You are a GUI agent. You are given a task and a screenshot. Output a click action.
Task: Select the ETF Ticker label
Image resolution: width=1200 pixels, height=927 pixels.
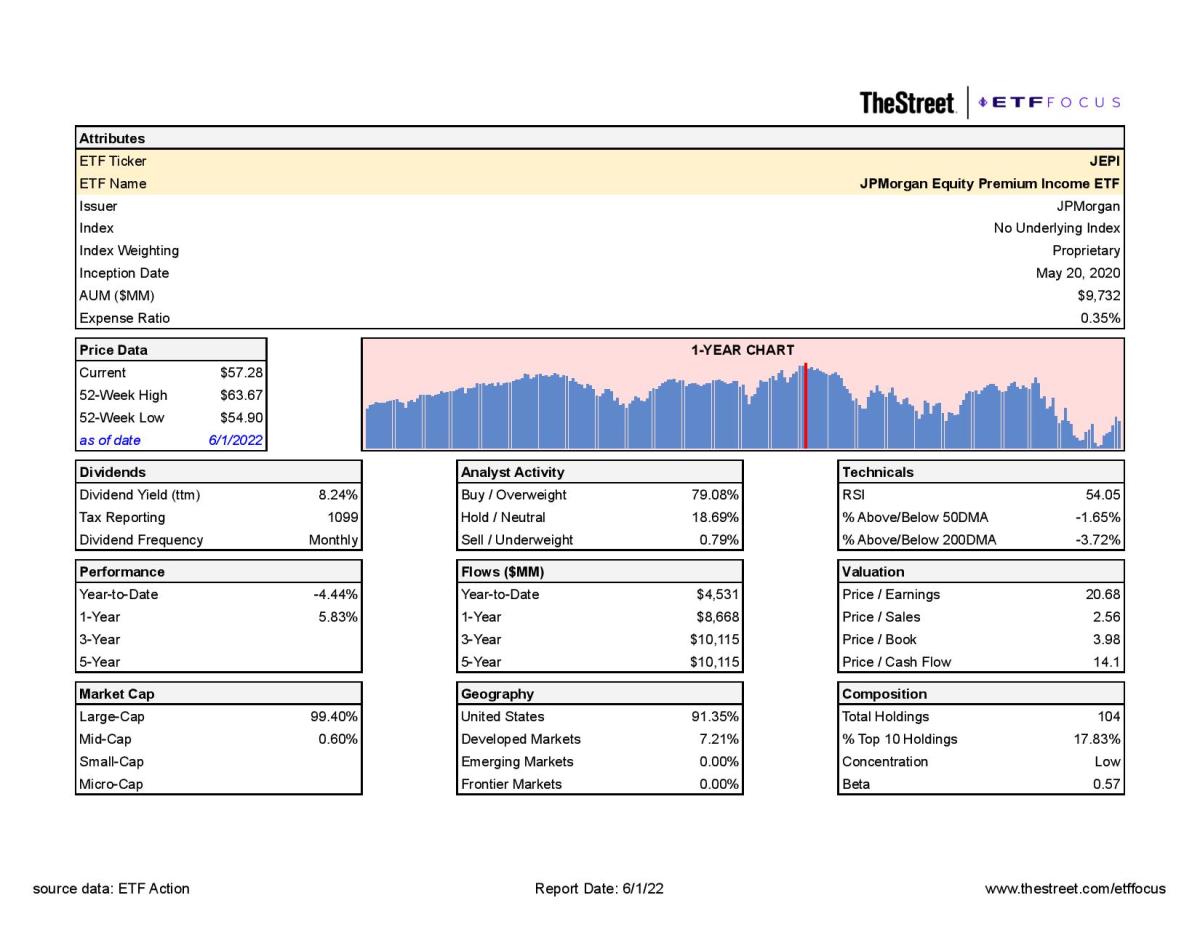point(113,161)
